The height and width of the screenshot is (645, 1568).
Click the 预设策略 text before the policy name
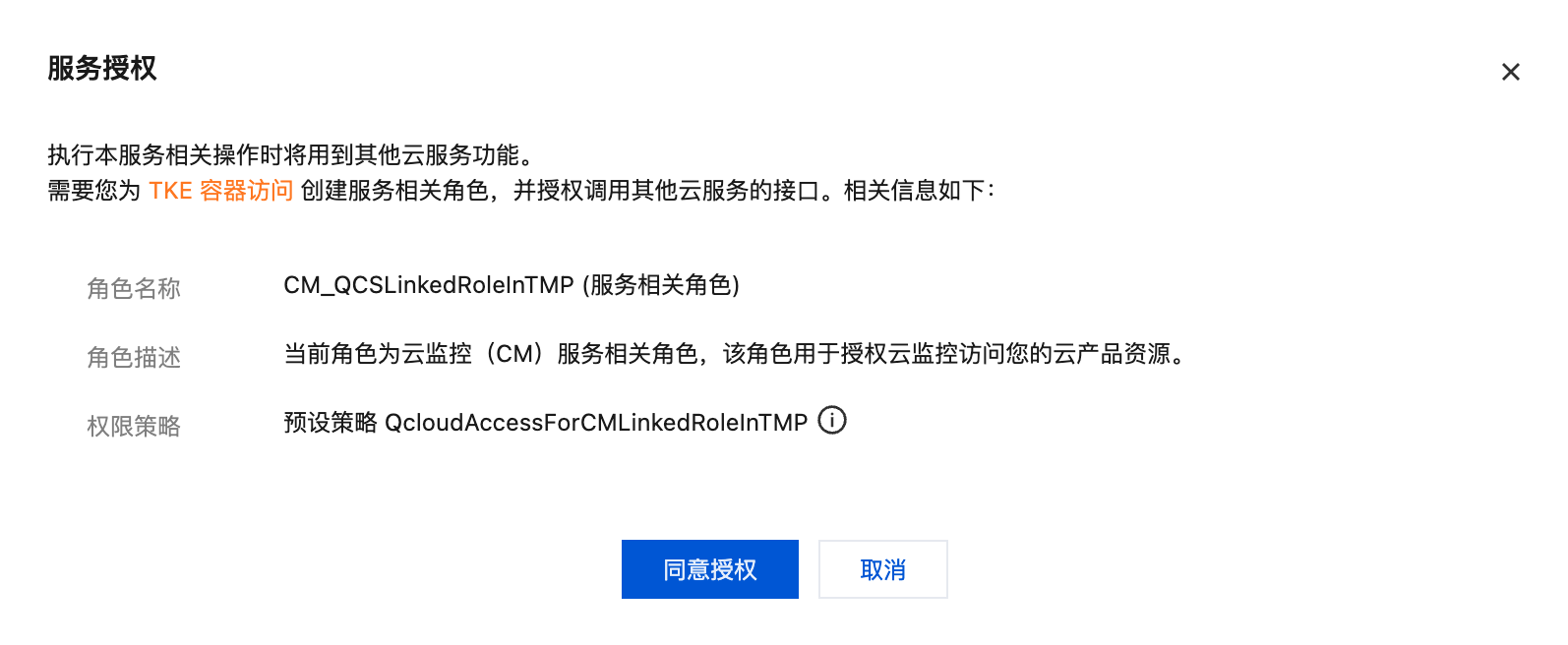331,423
